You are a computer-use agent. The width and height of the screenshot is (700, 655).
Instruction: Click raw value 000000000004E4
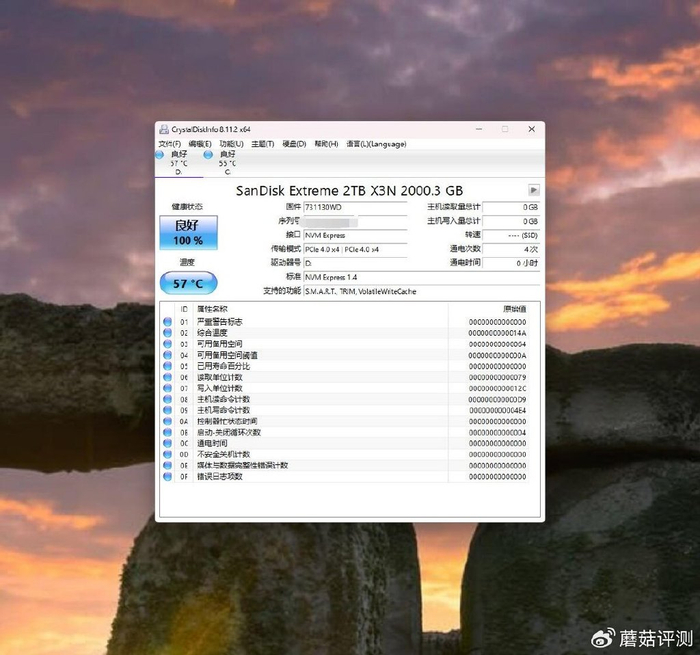[x=497, y=410]
